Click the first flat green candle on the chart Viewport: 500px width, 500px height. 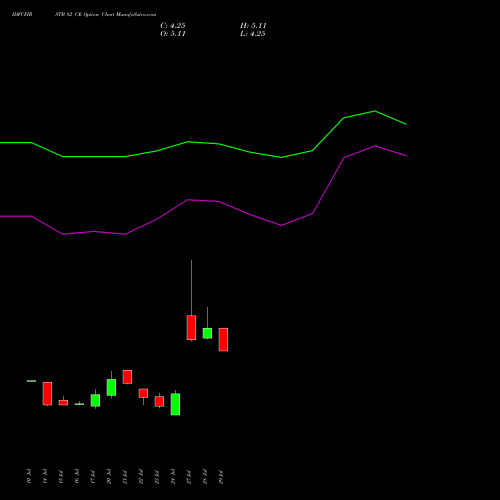31,381
